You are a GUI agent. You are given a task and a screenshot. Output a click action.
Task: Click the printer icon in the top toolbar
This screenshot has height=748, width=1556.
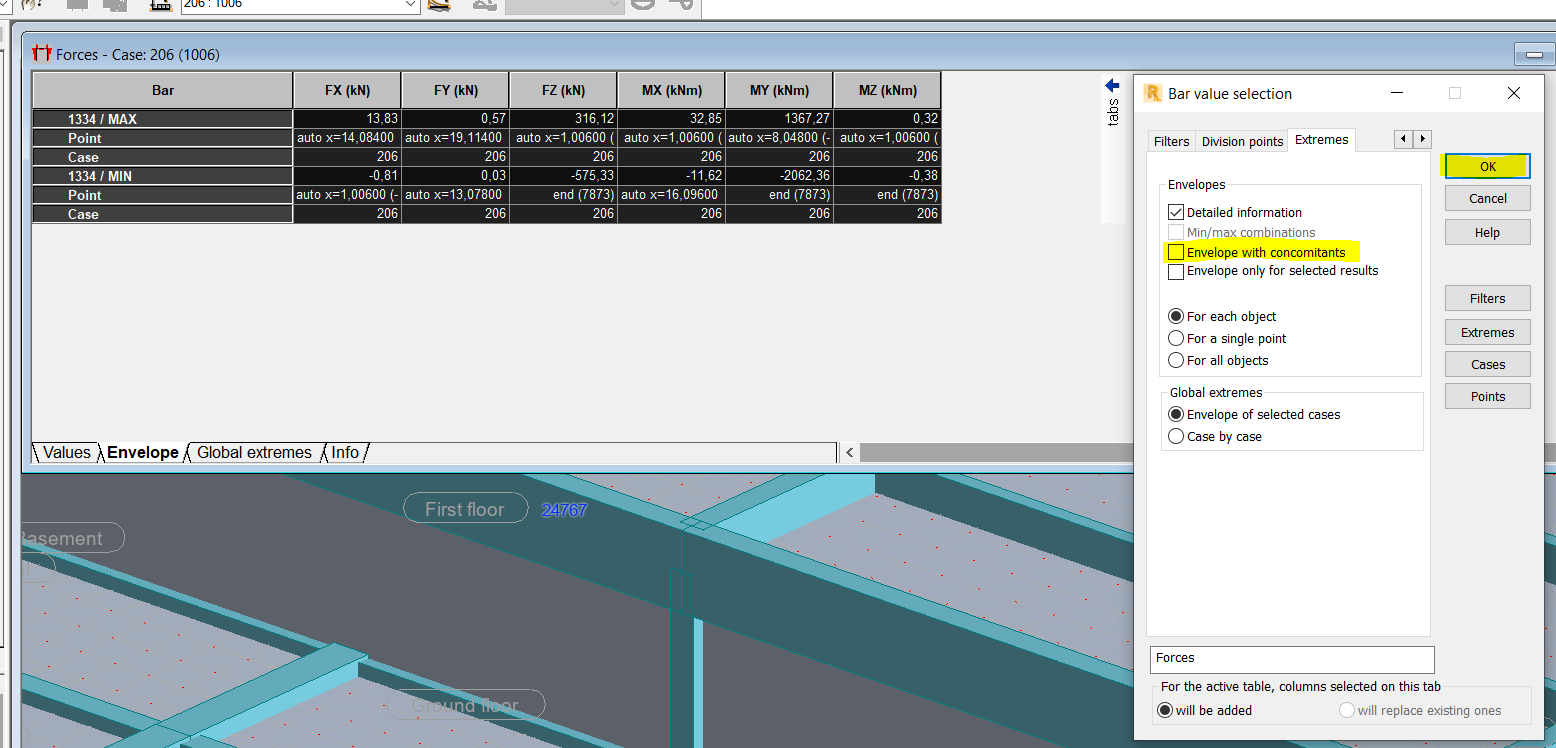[76, 6]
